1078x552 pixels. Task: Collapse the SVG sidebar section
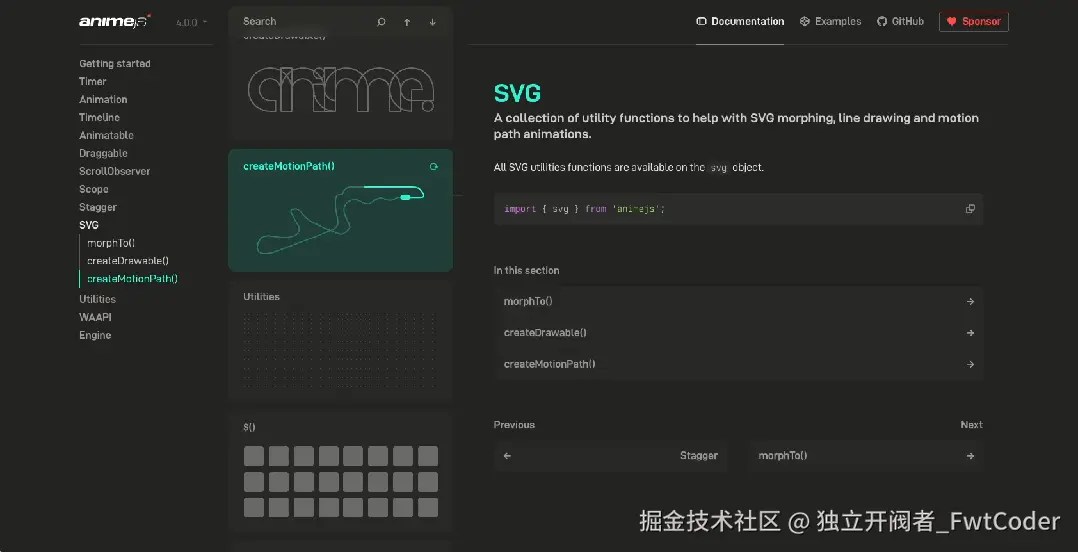click(89, 225)
